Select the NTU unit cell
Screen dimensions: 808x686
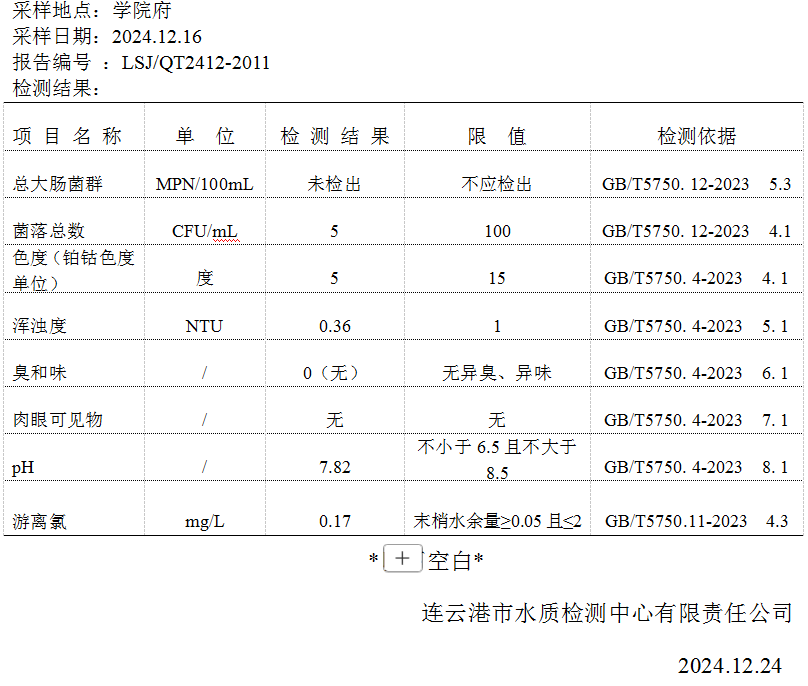pyautogui.click(x=204, y=326)
